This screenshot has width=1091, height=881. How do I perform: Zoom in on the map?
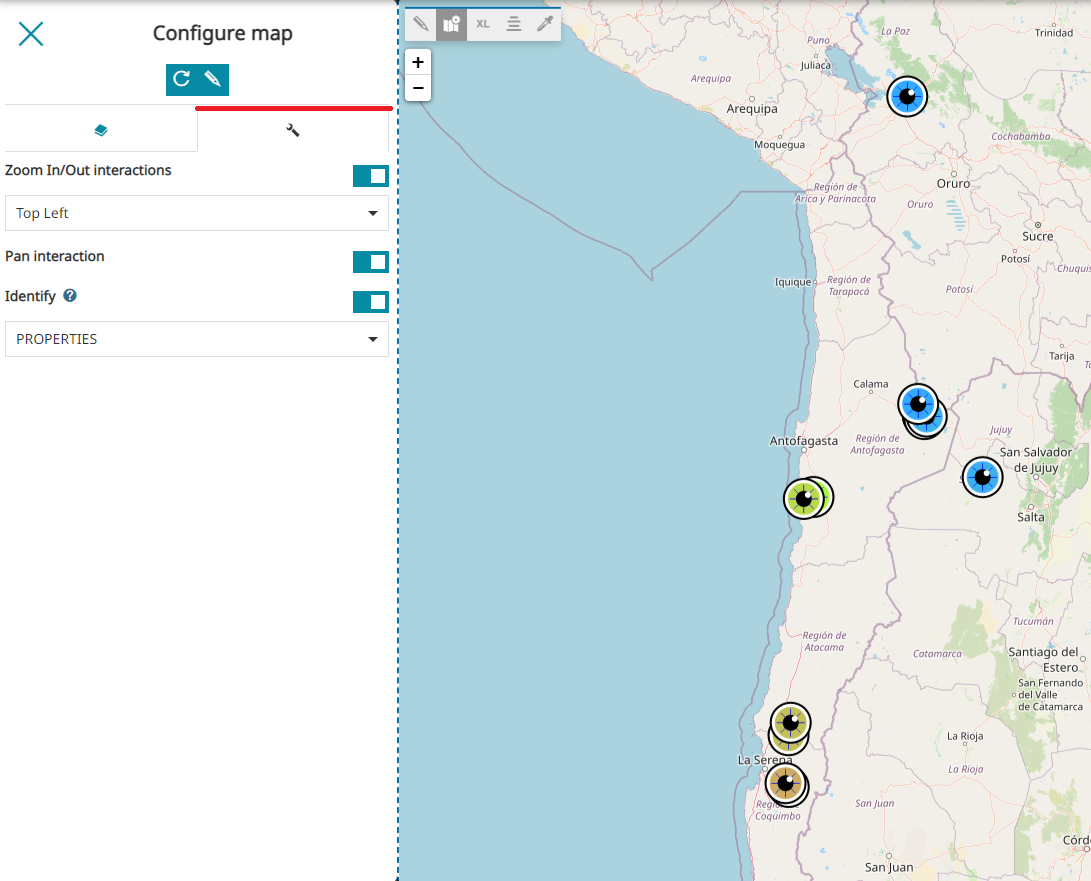pyautogui.click(x=418, y=62)
